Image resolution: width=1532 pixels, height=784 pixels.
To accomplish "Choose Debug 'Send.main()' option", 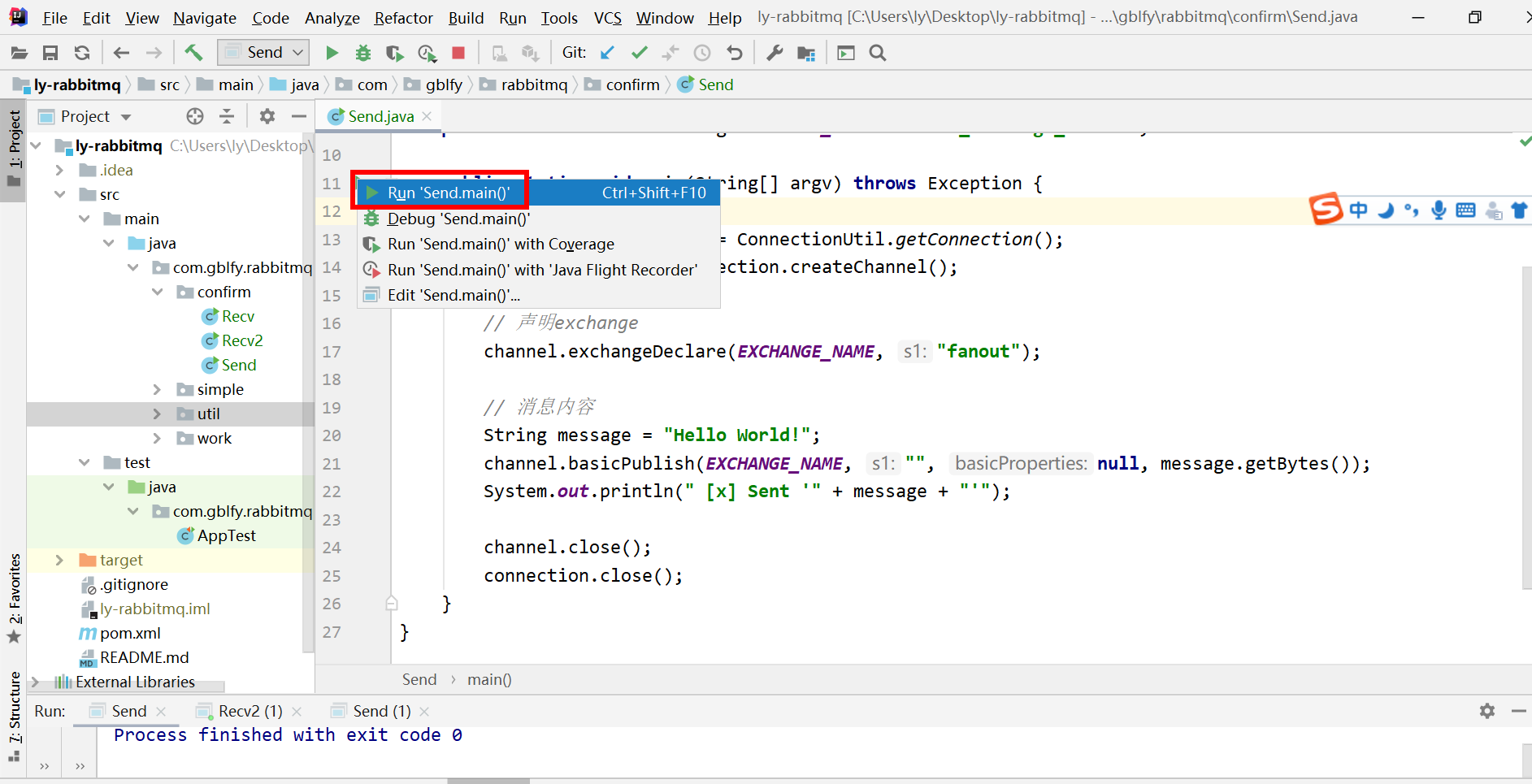I will (539, 219).
